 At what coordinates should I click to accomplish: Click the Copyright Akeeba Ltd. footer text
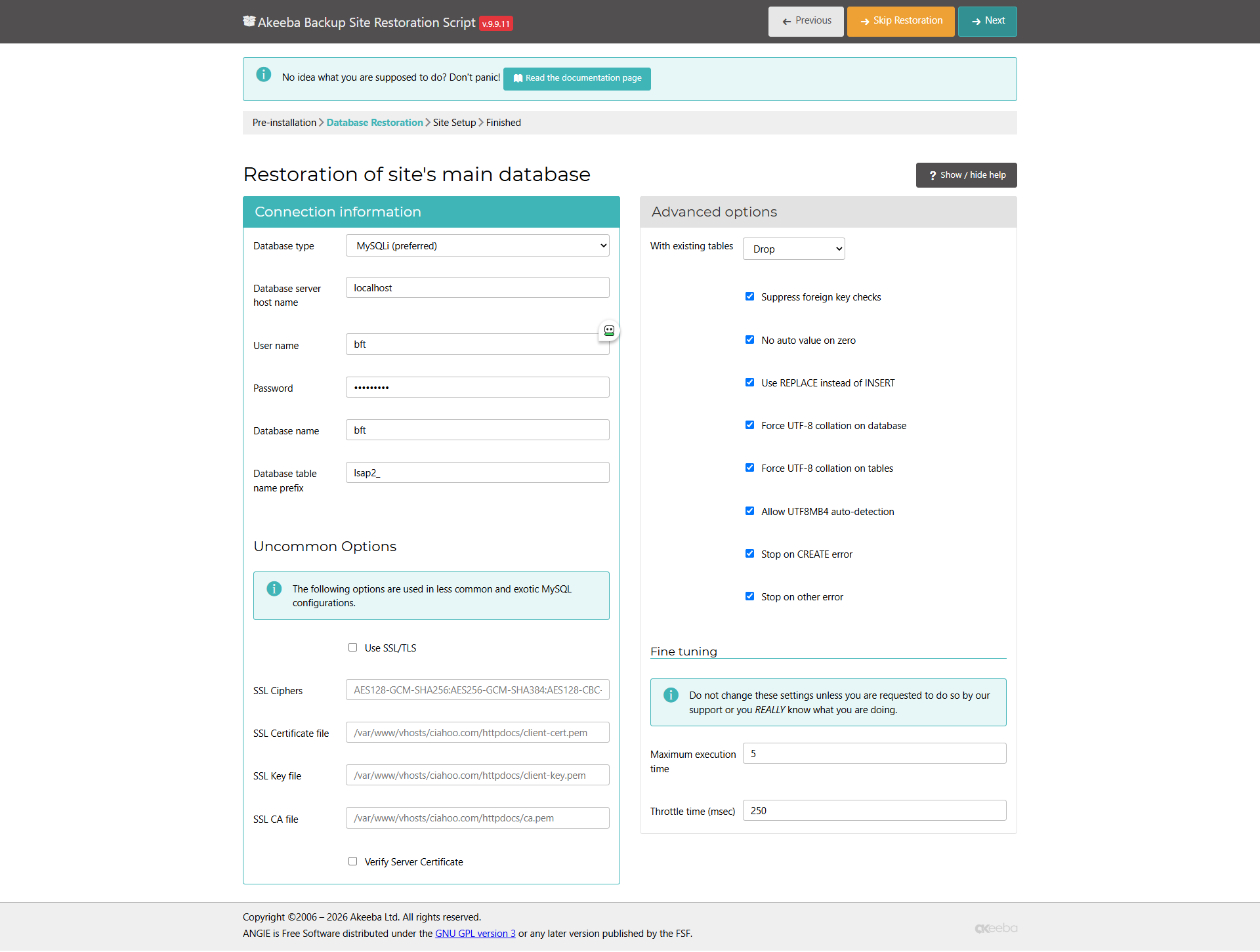pos(362,917)
